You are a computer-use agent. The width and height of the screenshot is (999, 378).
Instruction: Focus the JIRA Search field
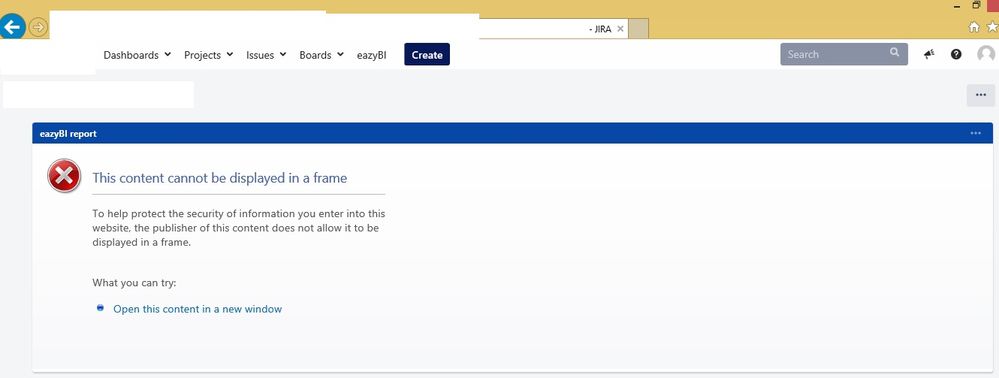(x=844, y=54)
